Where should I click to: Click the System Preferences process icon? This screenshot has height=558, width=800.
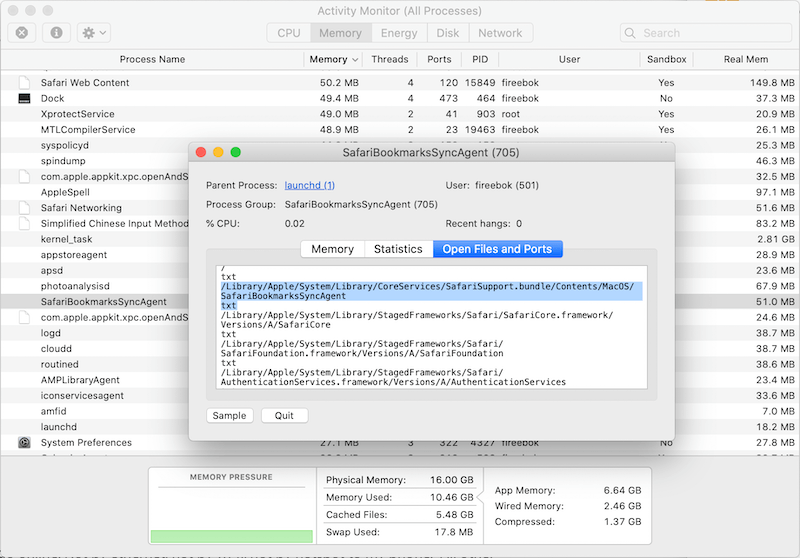[x=24, y=442]
